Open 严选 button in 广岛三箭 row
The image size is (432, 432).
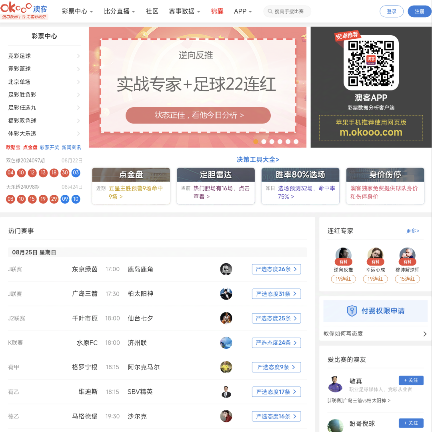point(276,294)
